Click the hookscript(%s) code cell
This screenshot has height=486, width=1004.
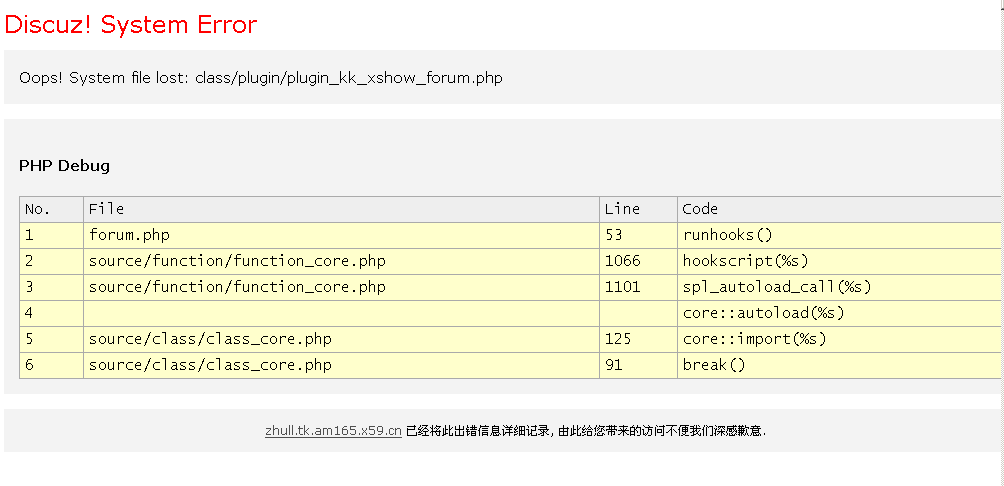[x=839, y=262]
